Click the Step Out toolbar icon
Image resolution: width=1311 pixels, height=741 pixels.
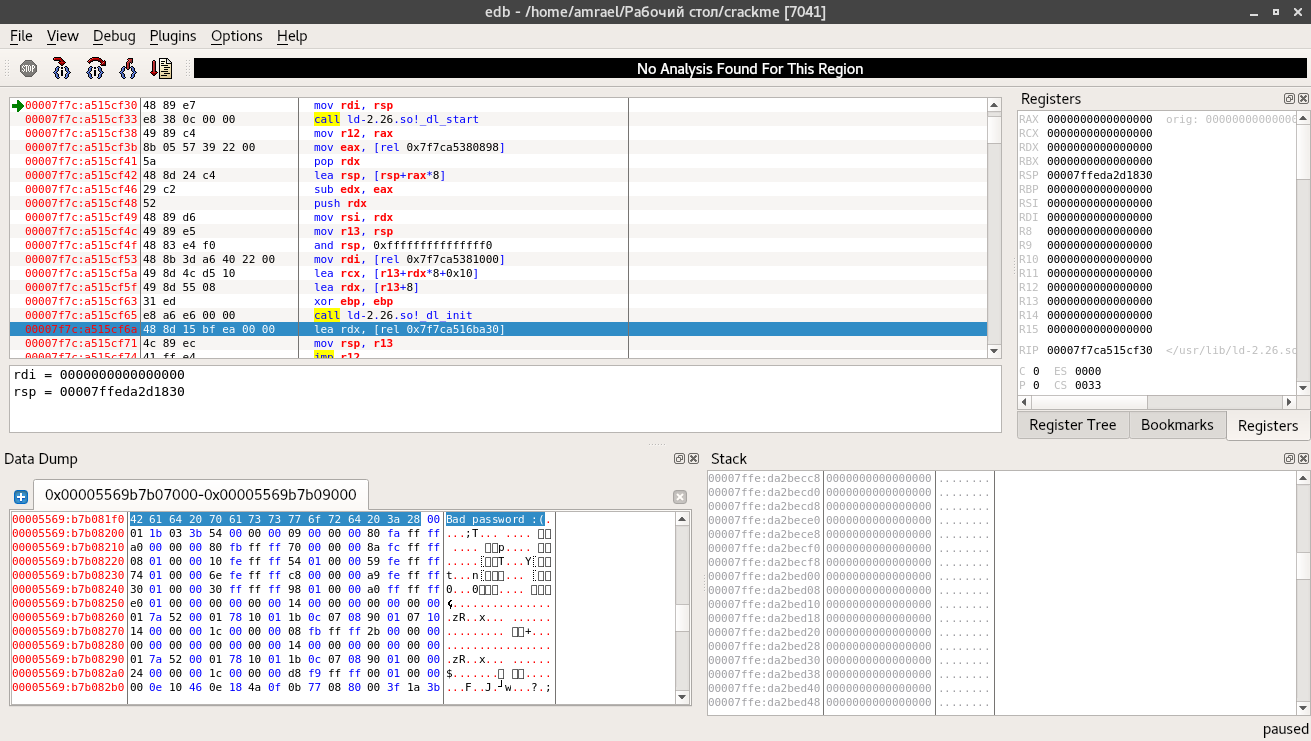point(128,69)
